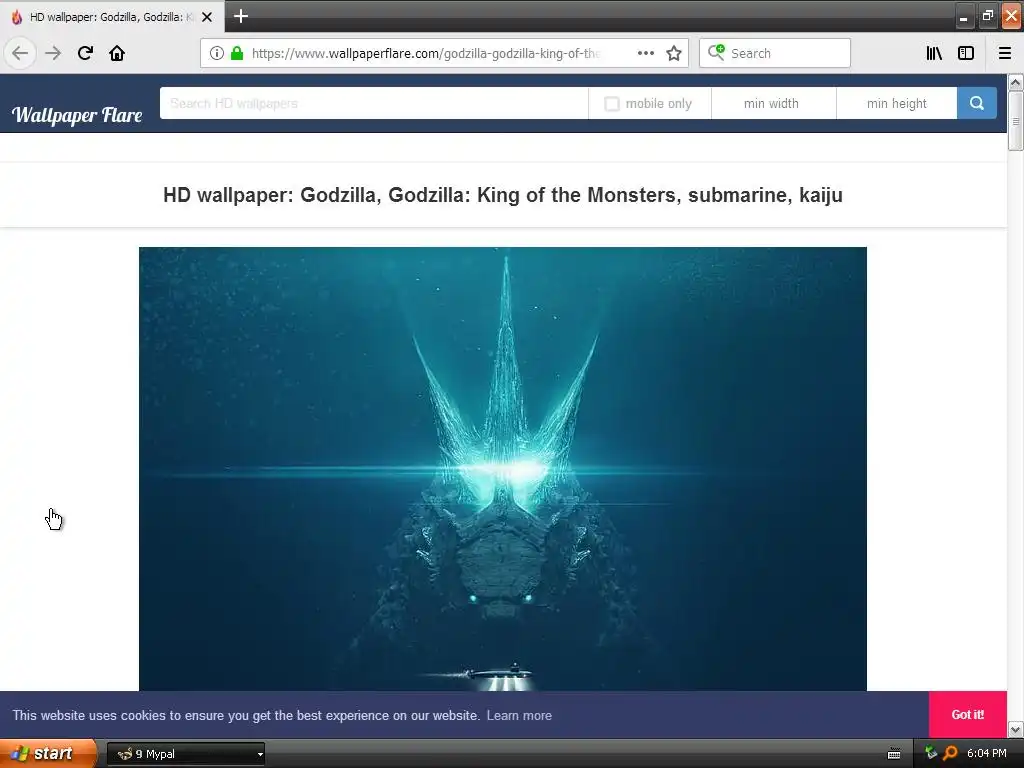The height and width of the screenshot is (768, 1024).
Task: Open a new tab with the plus button
Action: [240, 16]
